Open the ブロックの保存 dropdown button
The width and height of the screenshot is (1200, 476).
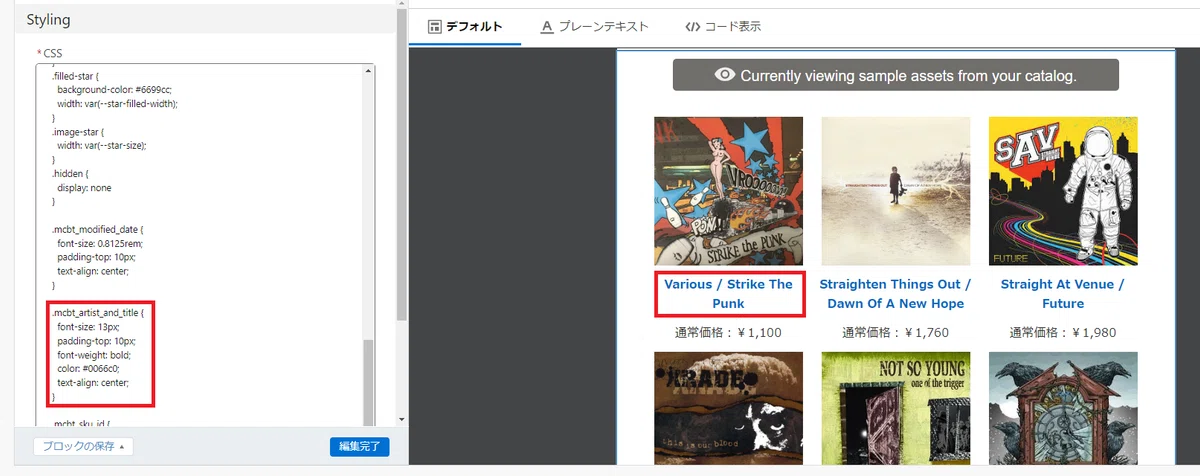(83, 447)
